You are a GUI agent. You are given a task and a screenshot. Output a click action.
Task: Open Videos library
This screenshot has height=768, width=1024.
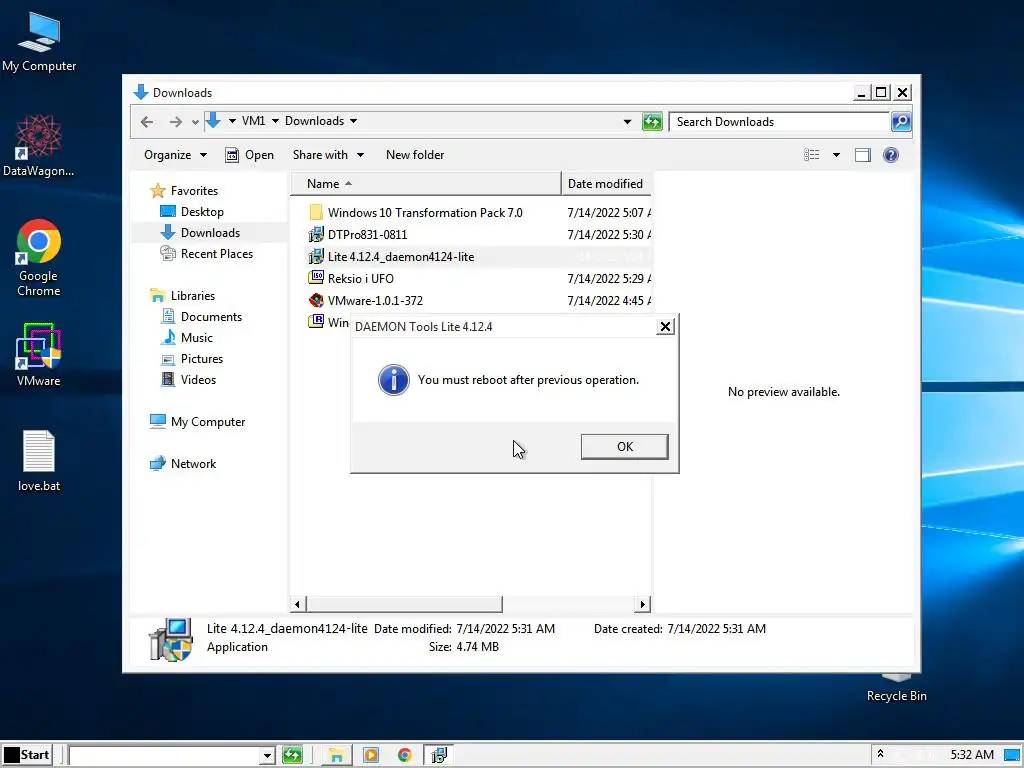tap(198, 379)
